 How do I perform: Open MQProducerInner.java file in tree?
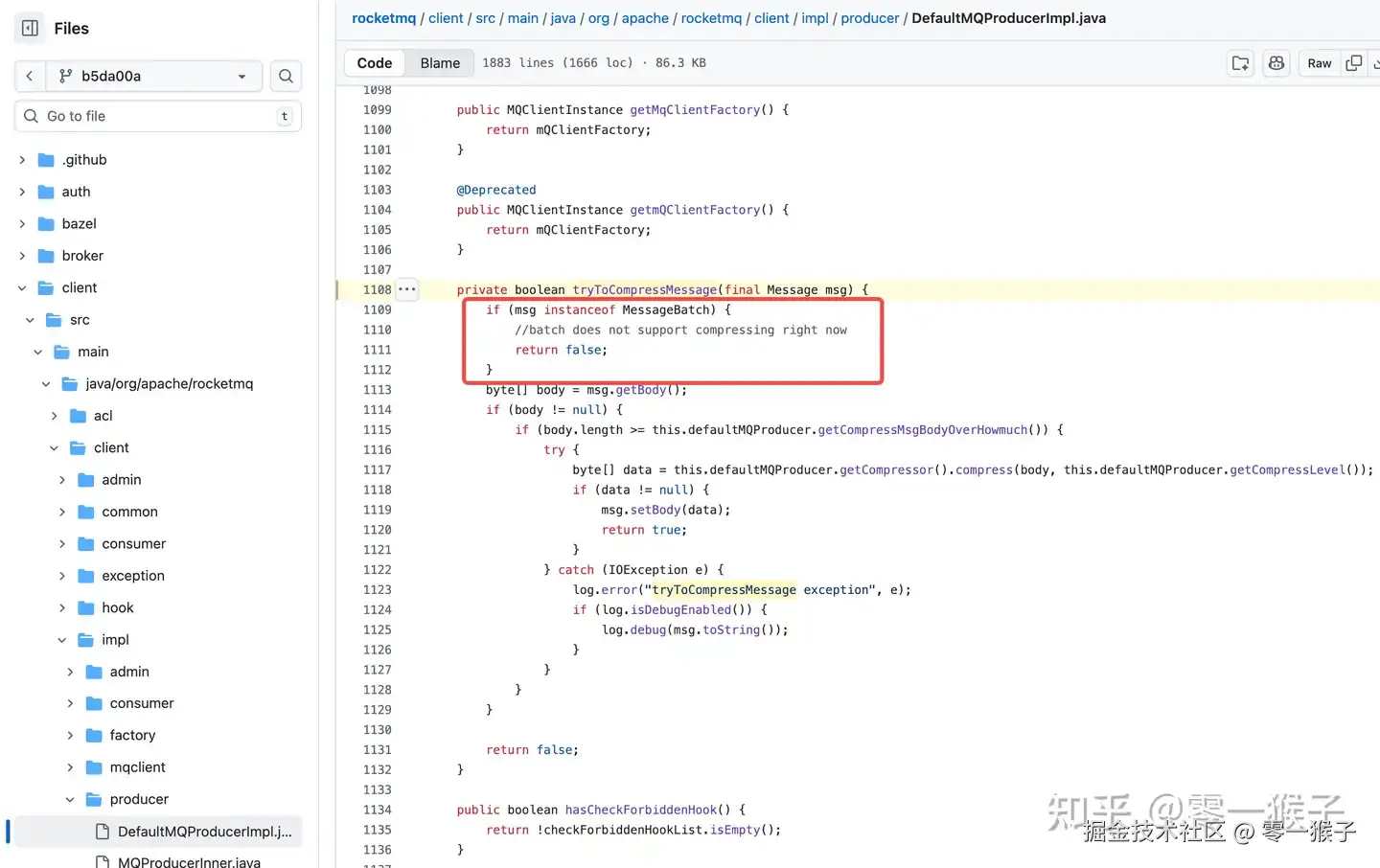(x=189, y=861)
